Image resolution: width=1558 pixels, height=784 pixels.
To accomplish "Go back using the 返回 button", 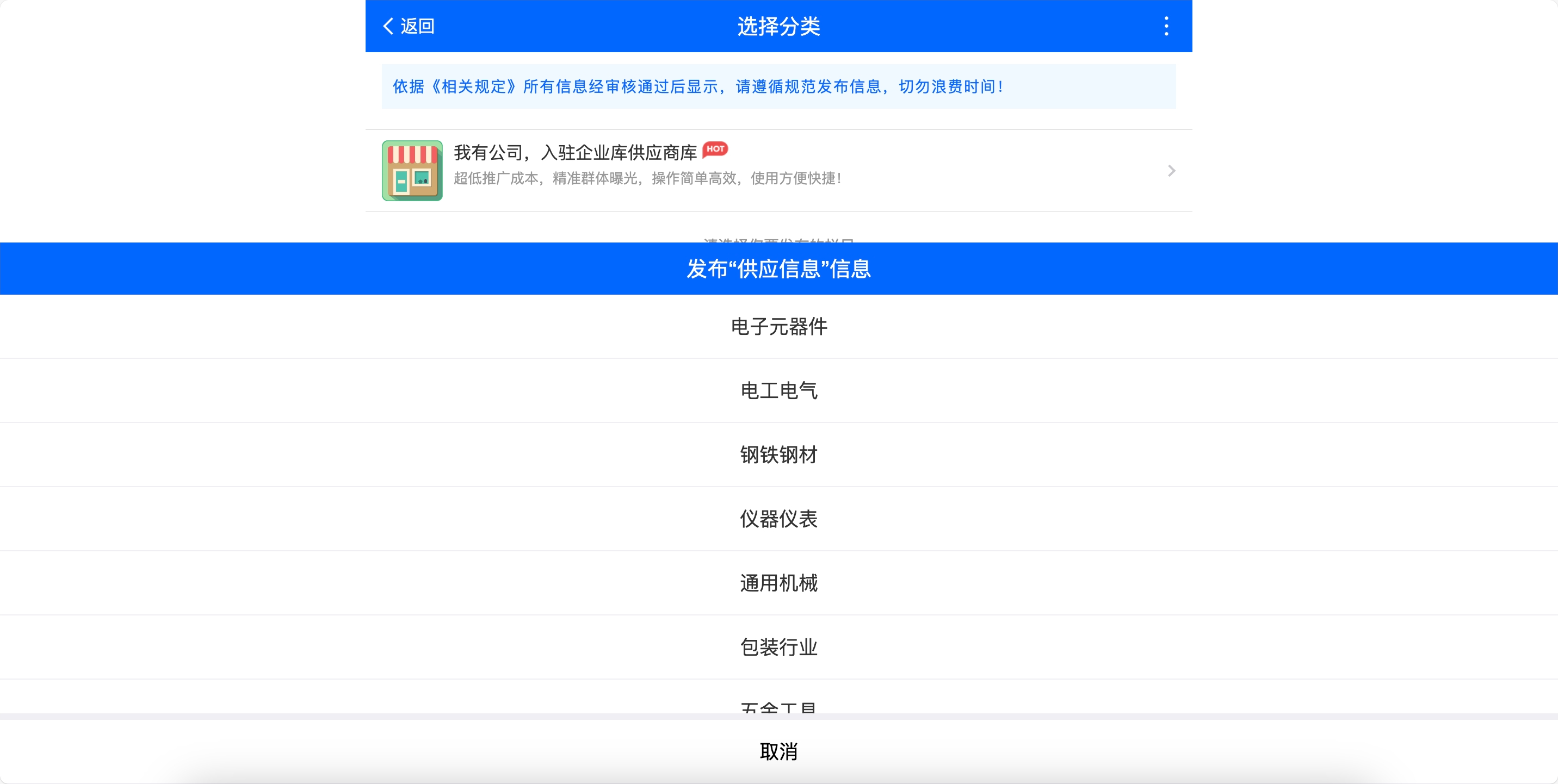I will 409,26.
